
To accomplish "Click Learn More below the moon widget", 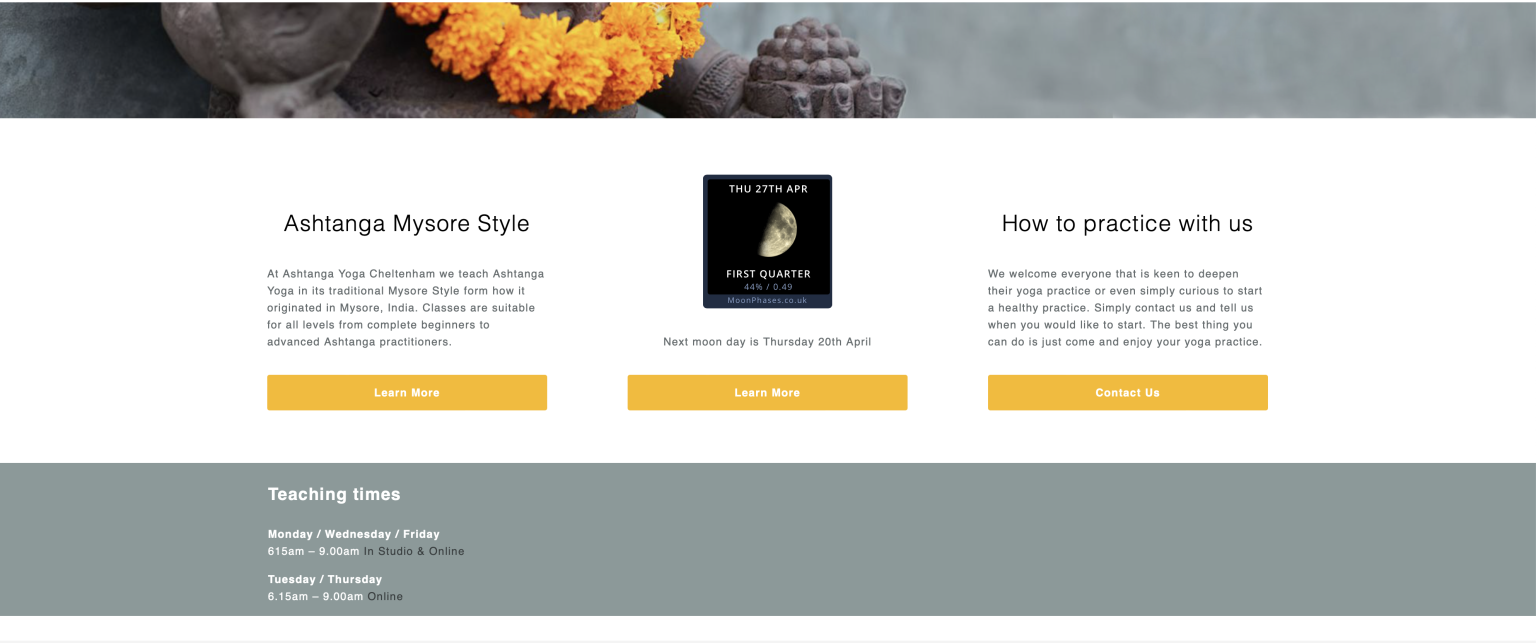I will [767, 393].
